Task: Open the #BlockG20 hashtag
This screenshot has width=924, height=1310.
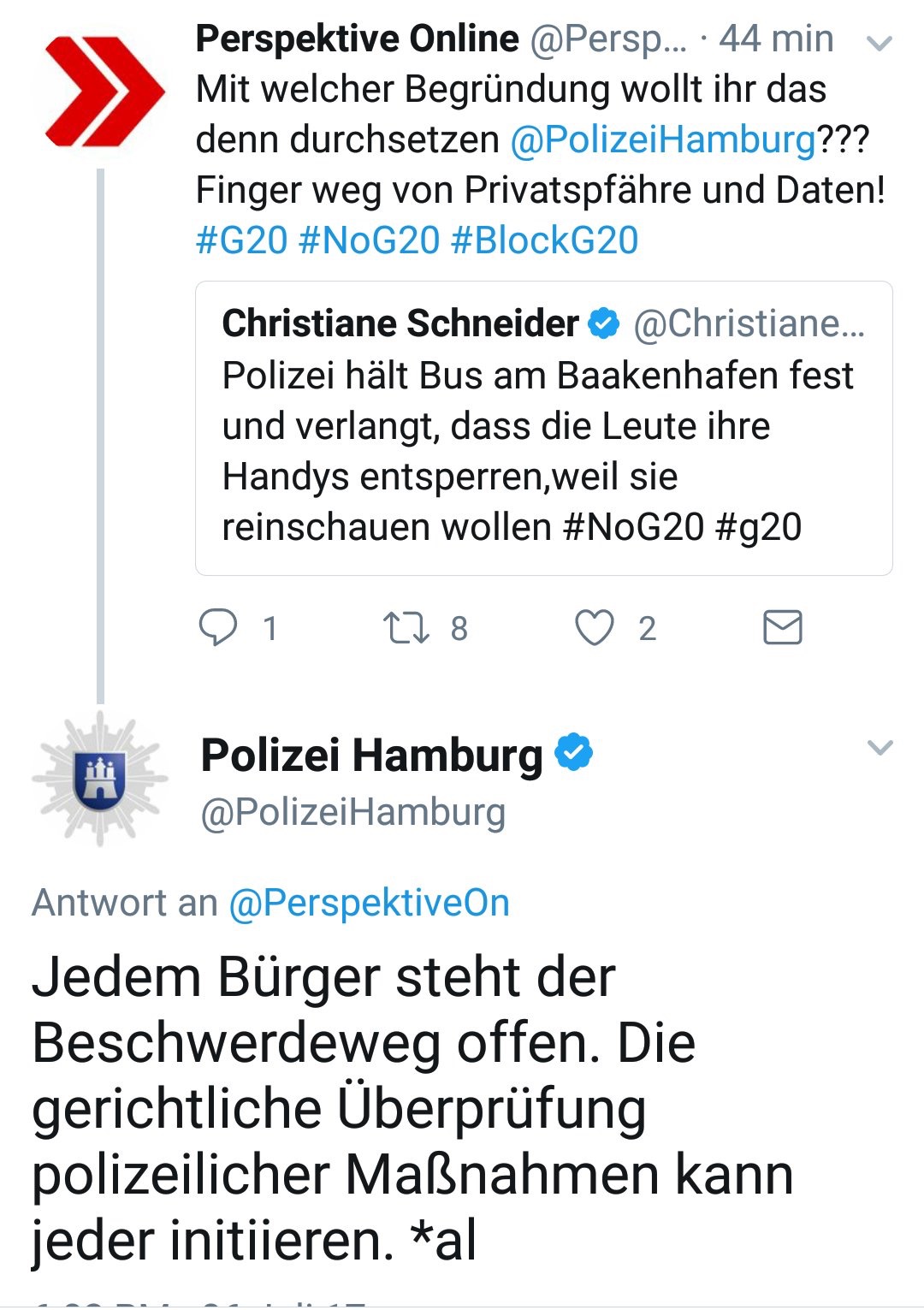Action: pyautogui.click(x=544, y=240)
